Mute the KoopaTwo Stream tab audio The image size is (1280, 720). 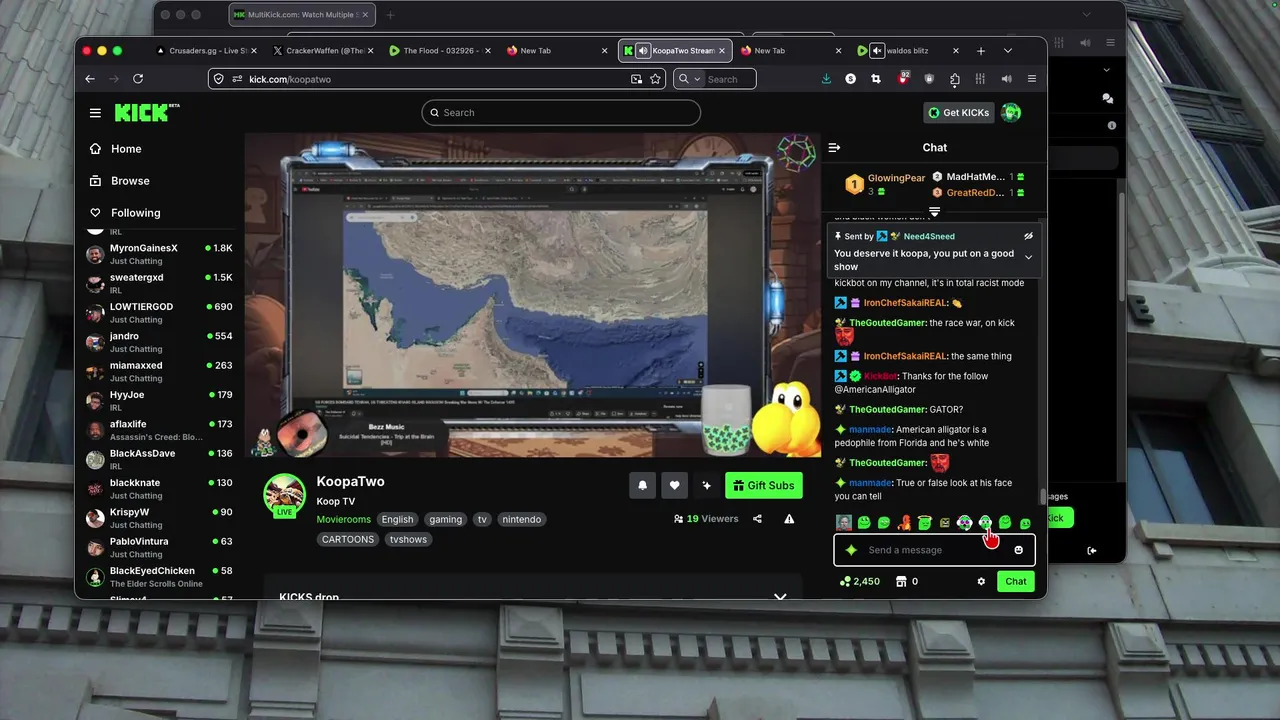(x=643, y=51)
